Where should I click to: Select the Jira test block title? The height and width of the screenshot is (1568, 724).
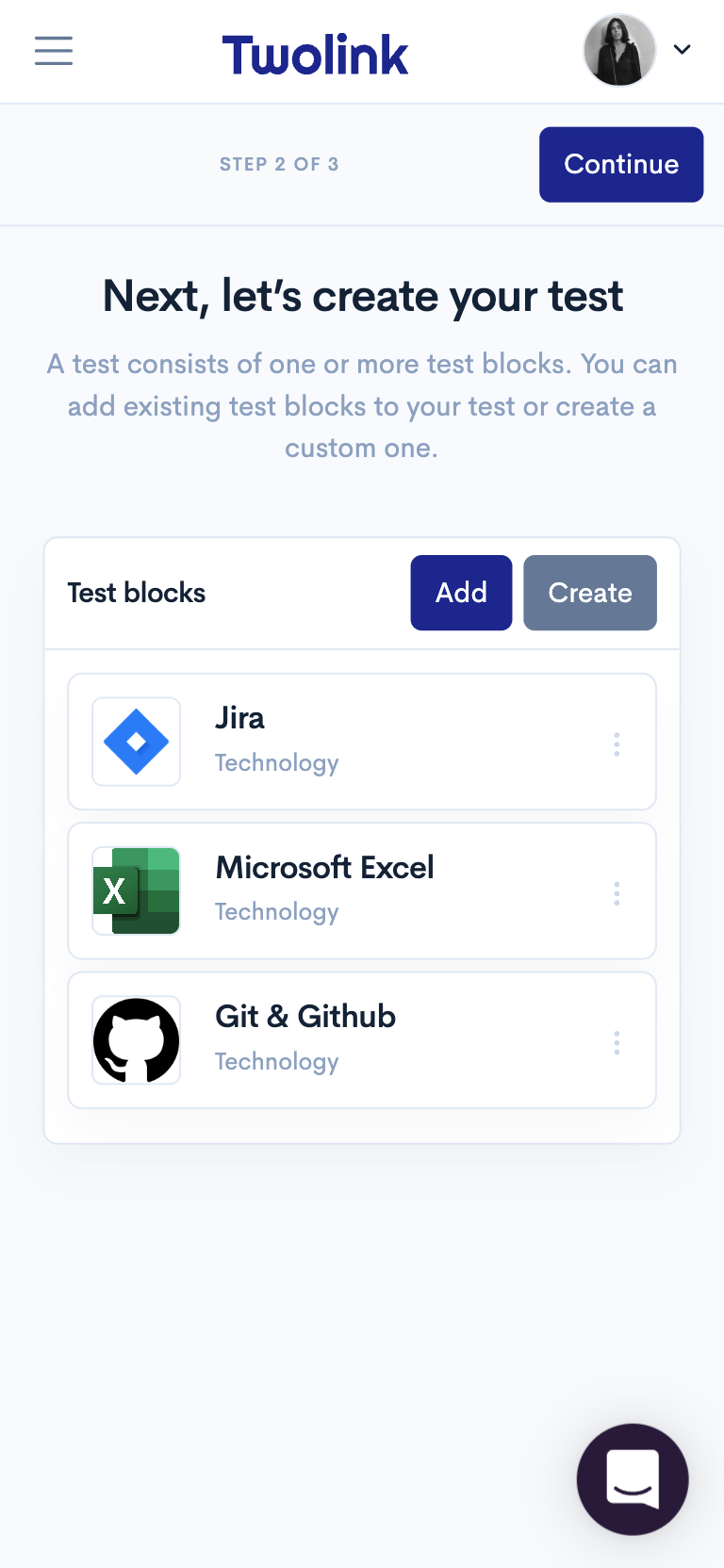[x=239, y=718]
